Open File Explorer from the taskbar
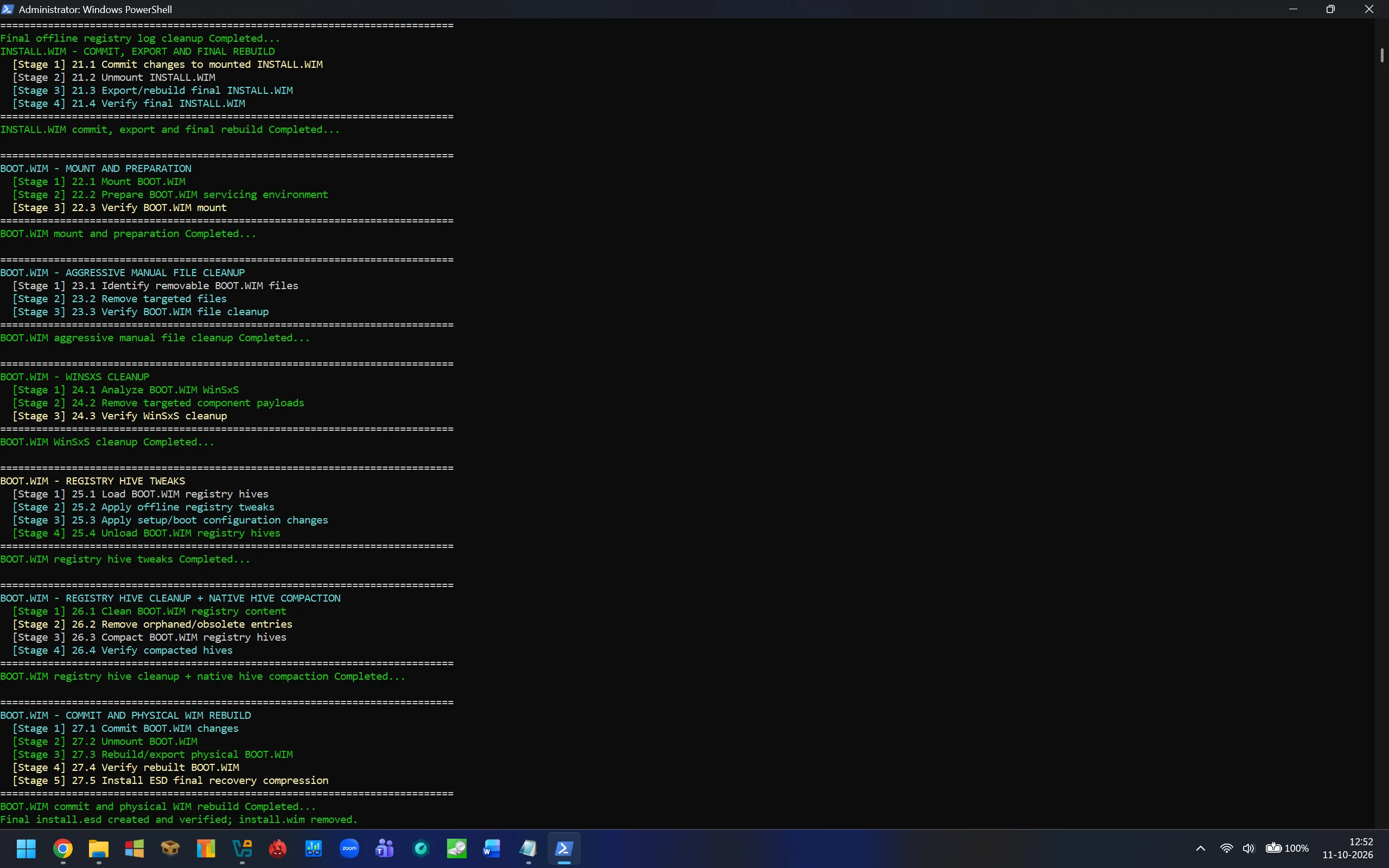The width and height of the screenshot is (1389, 868). 99,848
